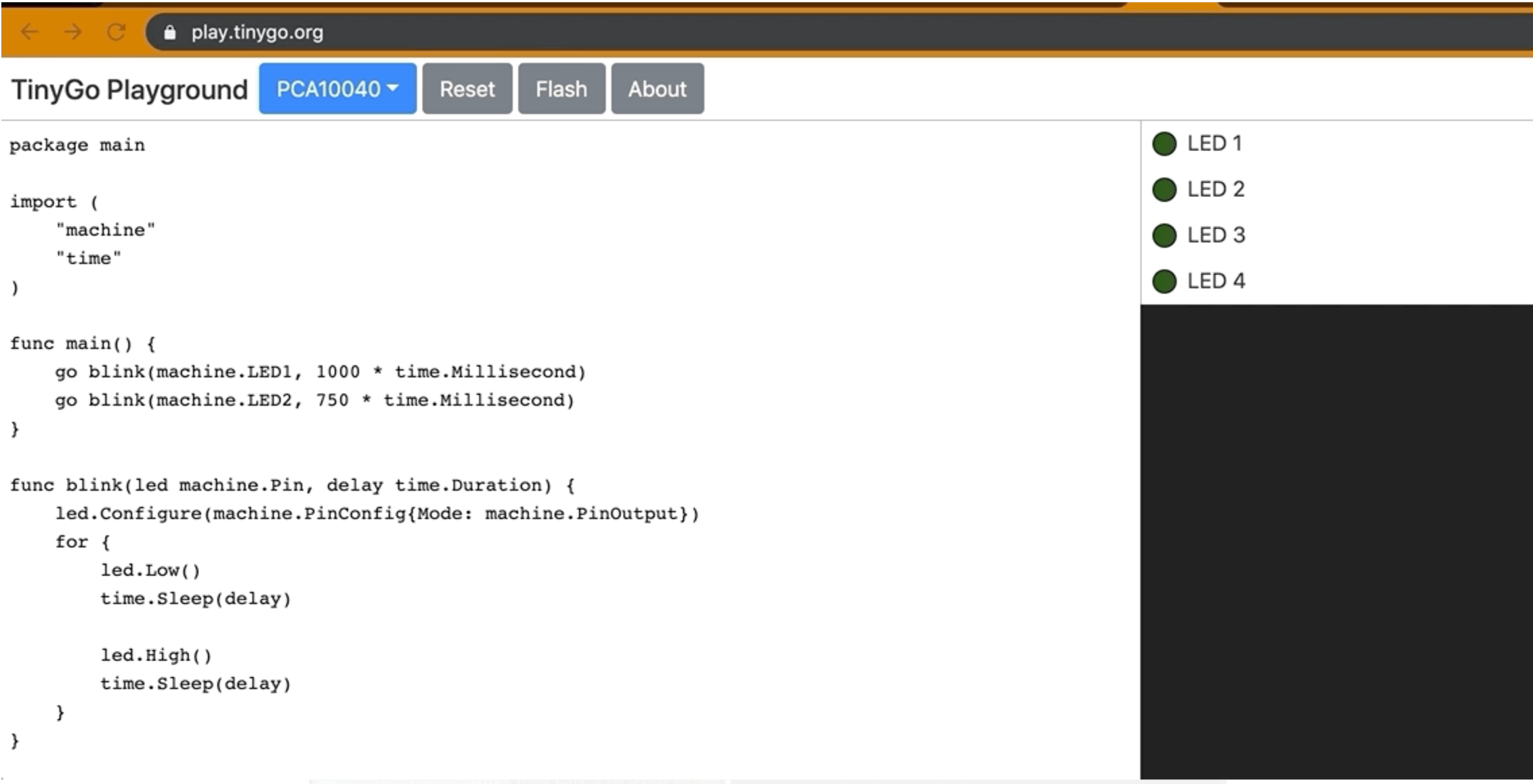
Task: Click the TinyGo Playground title
Action: (130, 90)
